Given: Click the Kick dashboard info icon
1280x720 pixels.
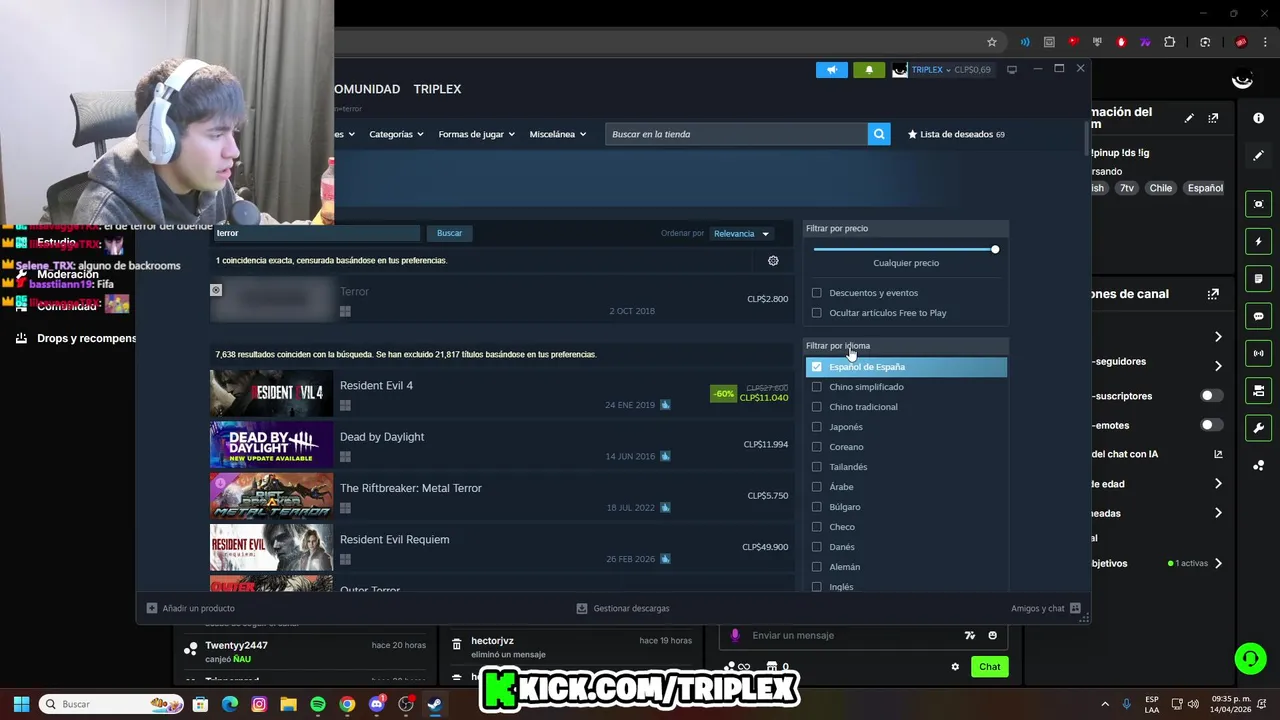Looking at the screenshot, I should click(1258, 118).
